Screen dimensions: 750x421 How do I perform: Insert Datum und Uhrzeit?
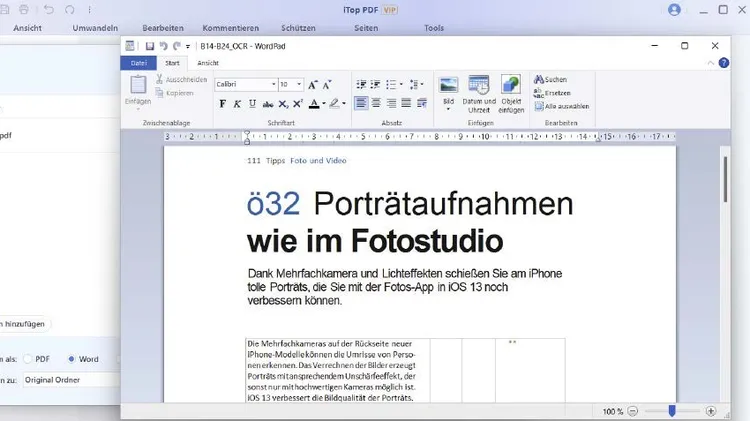479,94
